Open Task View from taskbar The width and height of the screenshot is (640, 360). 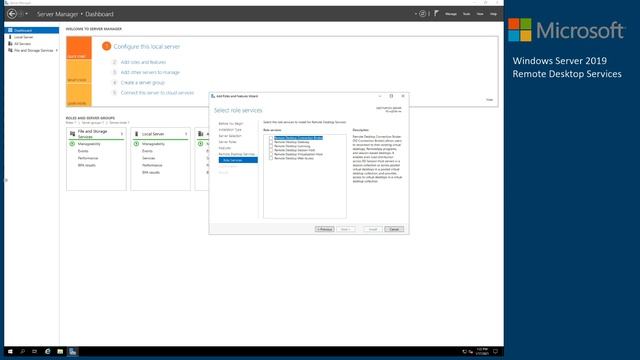click(x=35, y=351)
